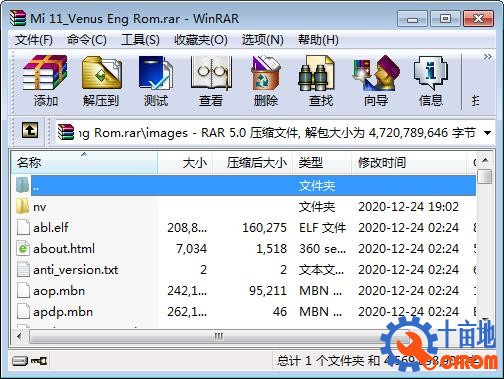Sort by the 大小 column header
Screen dimensions: 504x379
pos(185,163)
